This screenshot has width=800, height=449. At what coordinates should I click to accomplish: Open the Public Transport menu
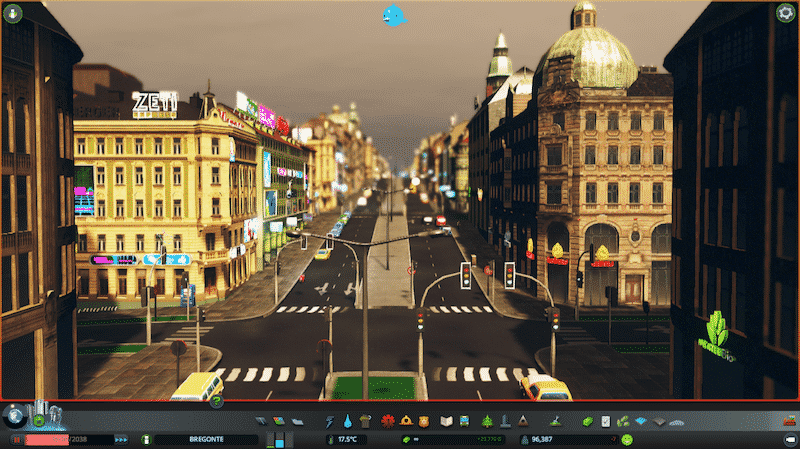click(x=466, y=421)
